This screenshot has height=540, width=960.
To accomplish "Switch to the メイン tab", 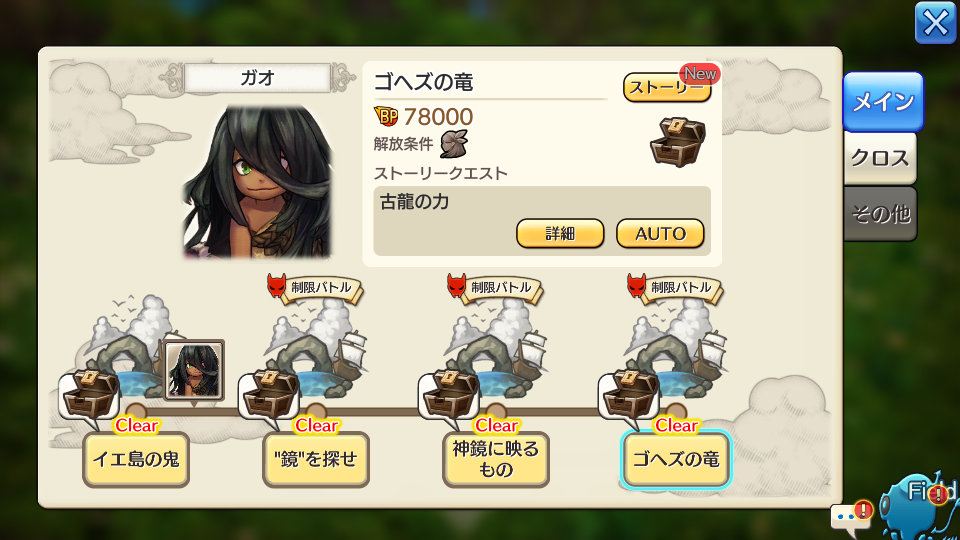I will [883, 101].
